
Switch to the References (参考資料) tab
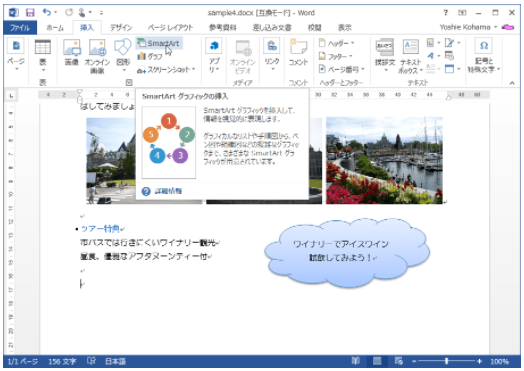[222, 28]
